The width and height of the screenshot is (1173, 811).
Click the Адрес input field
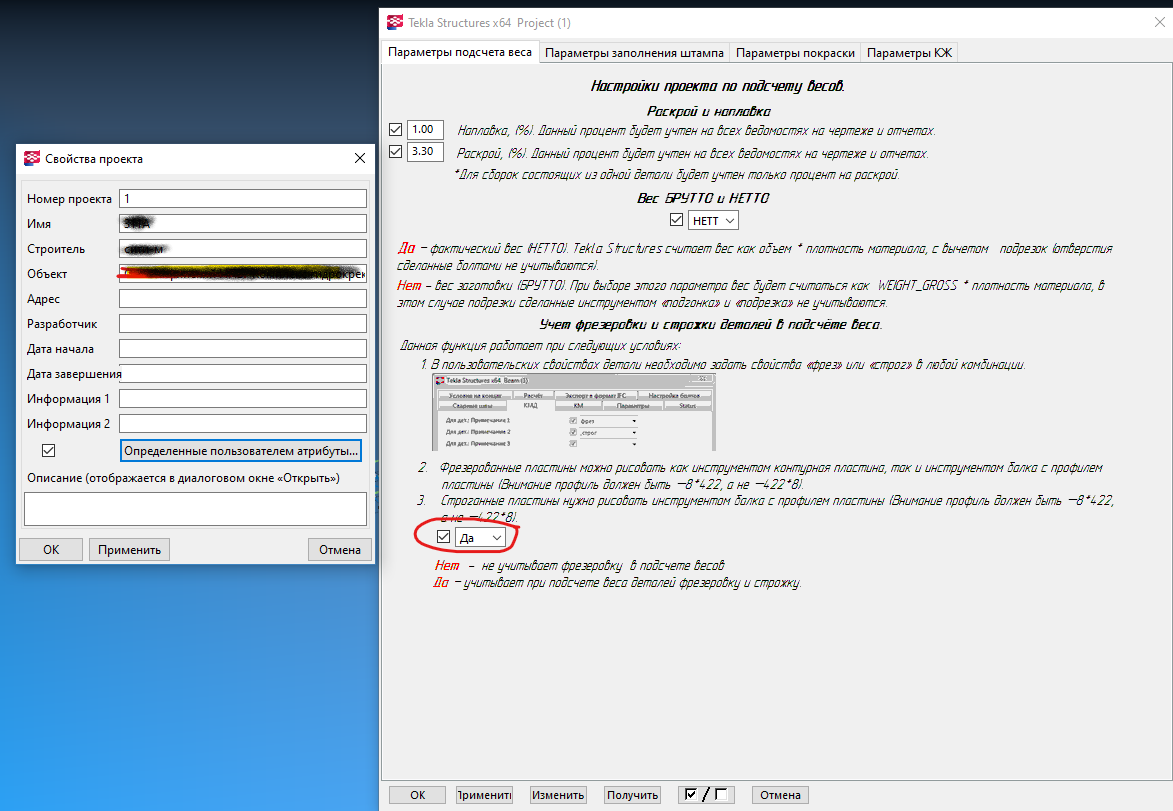point(243,299)
